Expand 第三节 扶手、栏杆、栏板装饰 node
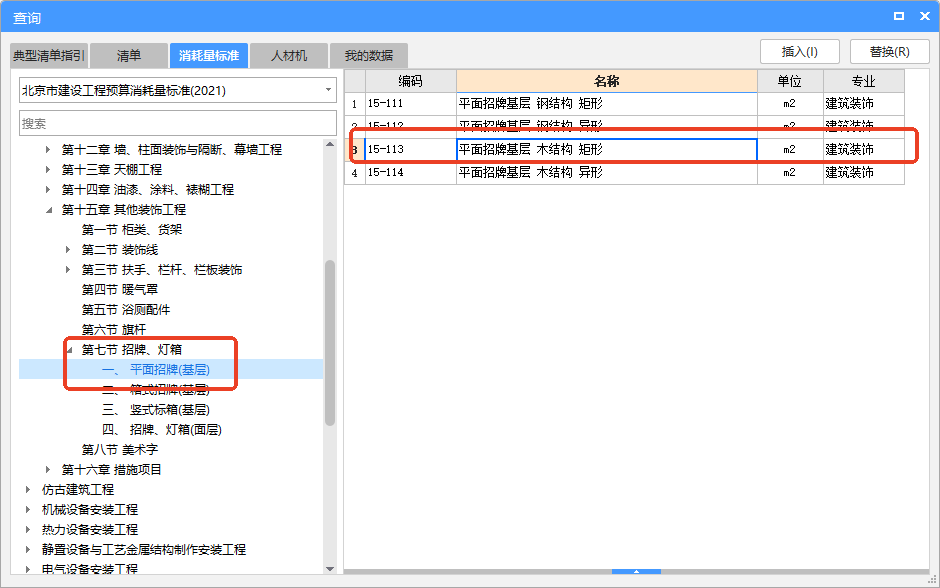The height and width of the screenshot is (588, 940). pos(68,270)
